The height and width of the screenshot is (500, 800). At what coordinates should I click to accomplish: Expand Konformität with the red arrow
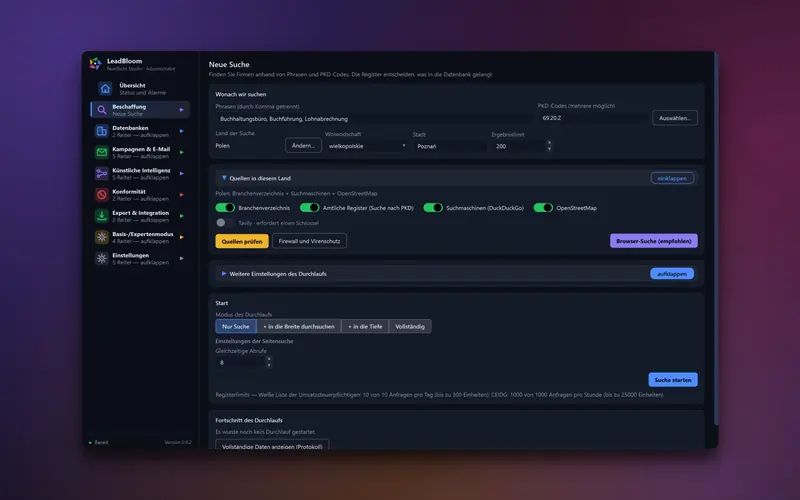pos(181,195)
